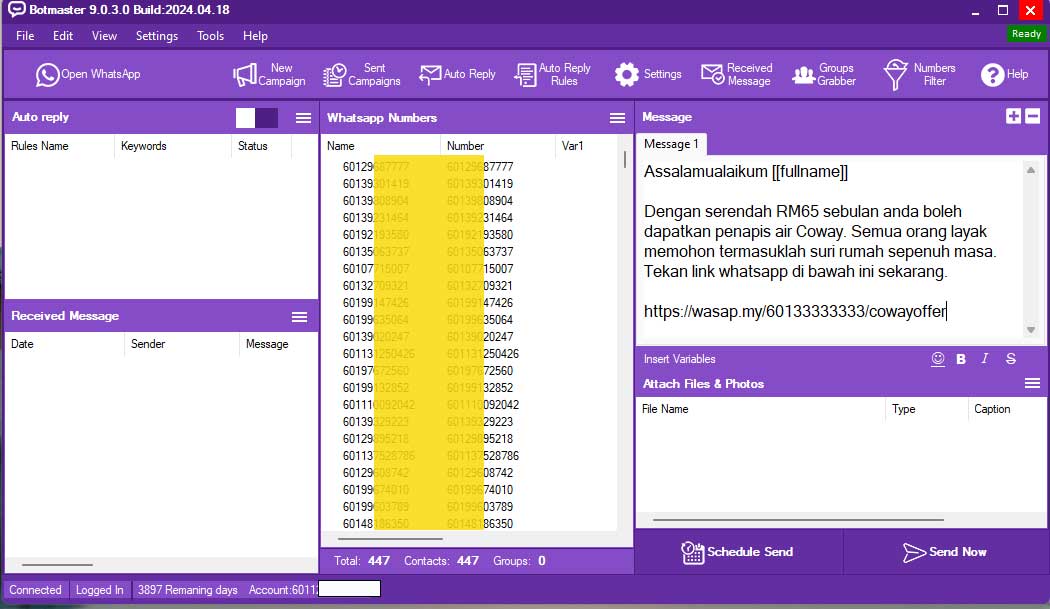This screenshot has height=609, width=1050.
Task: Open WhatsApp from the toolbar
Action: 88,74
